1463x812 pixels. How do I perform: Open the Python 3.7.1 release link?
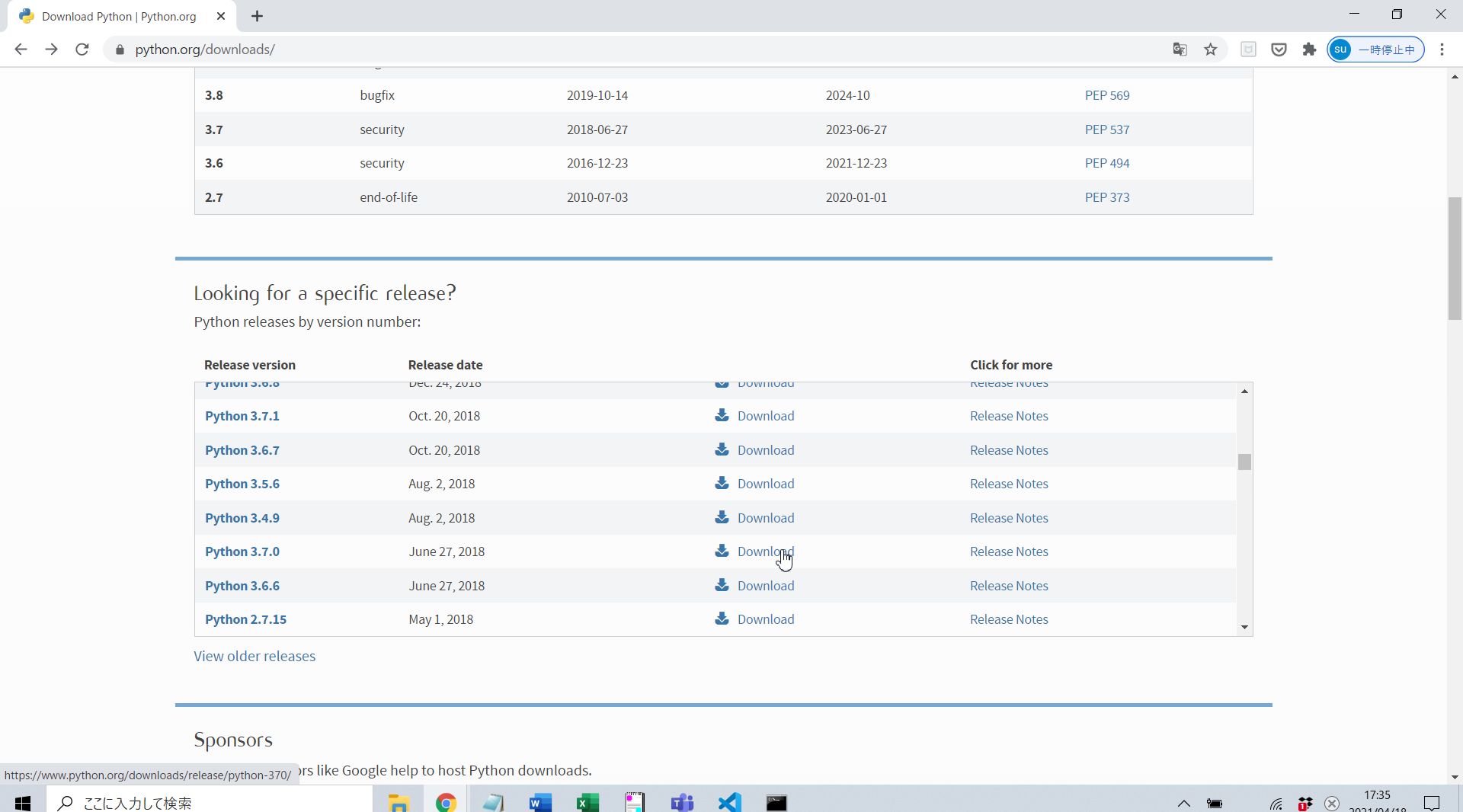[x=242, y=416]
